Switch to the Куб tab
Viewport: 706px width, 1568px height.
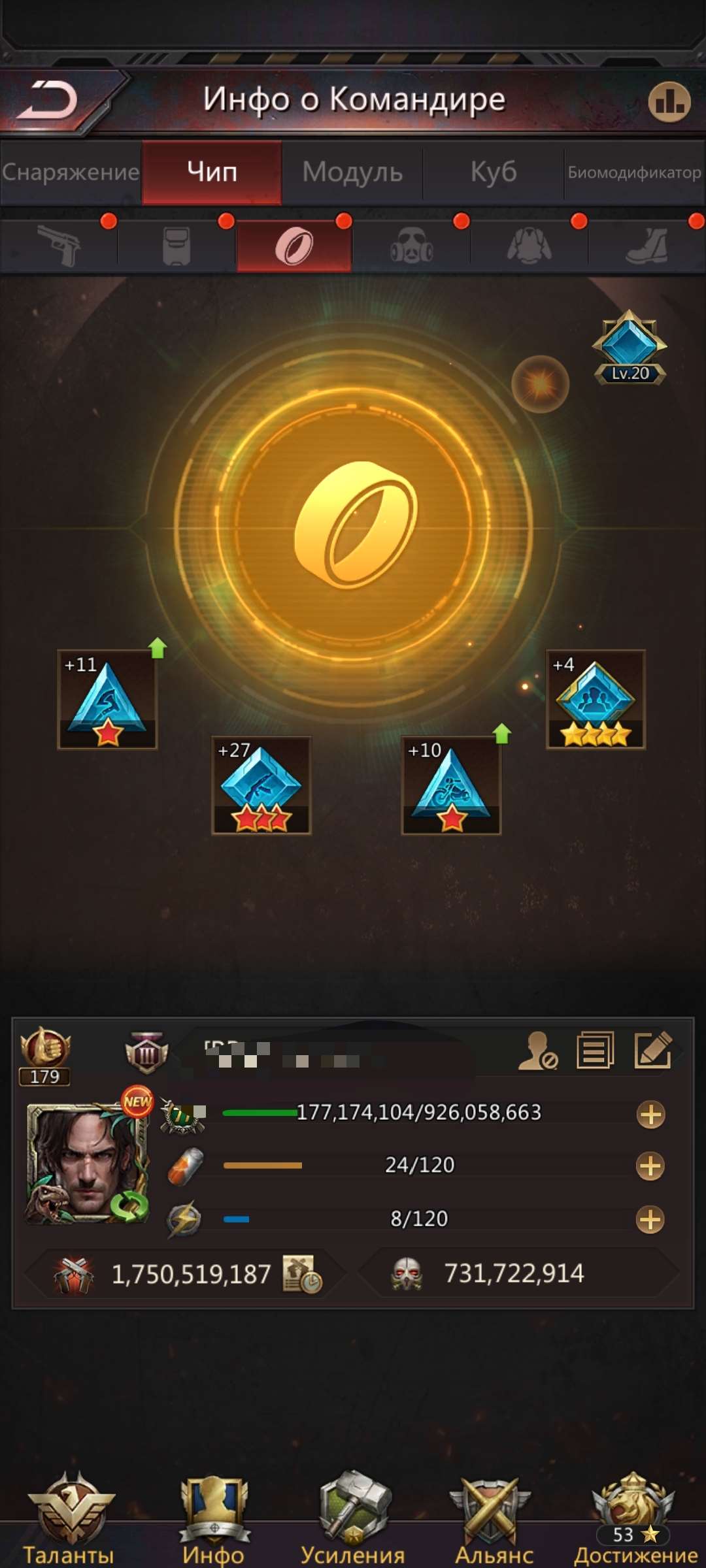coord(494,172)
